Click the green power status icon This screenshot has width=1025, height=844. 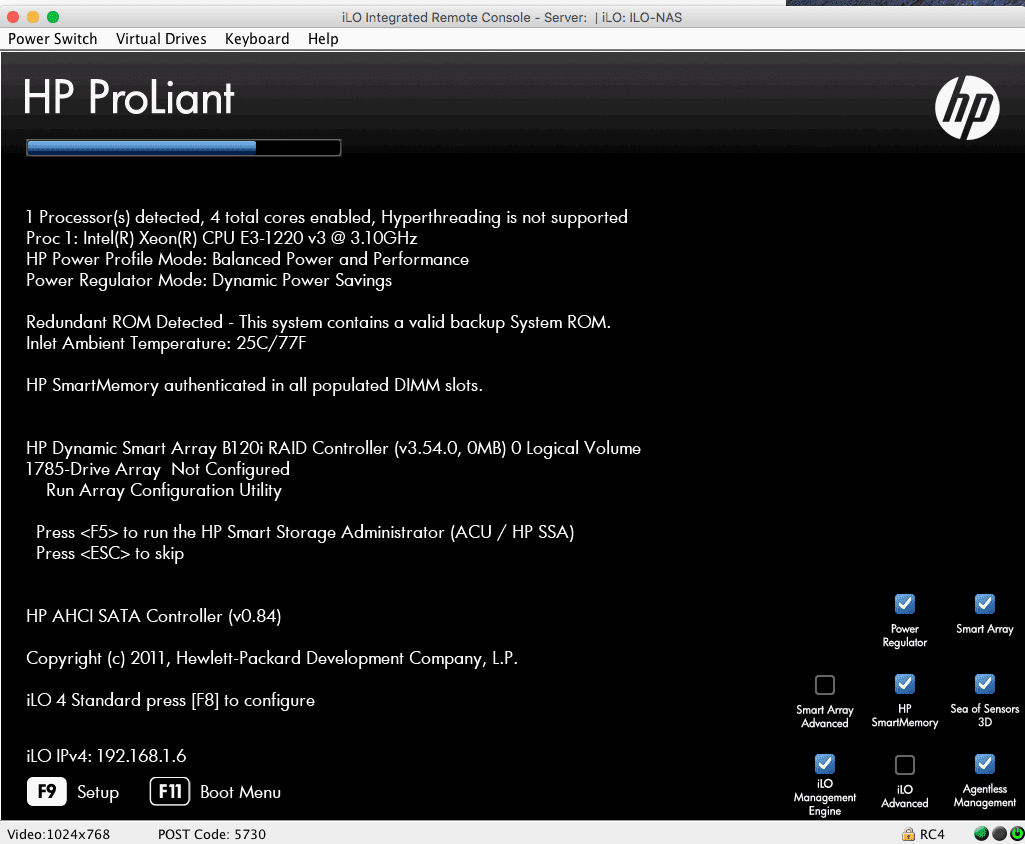click(x=1017, y=834)
